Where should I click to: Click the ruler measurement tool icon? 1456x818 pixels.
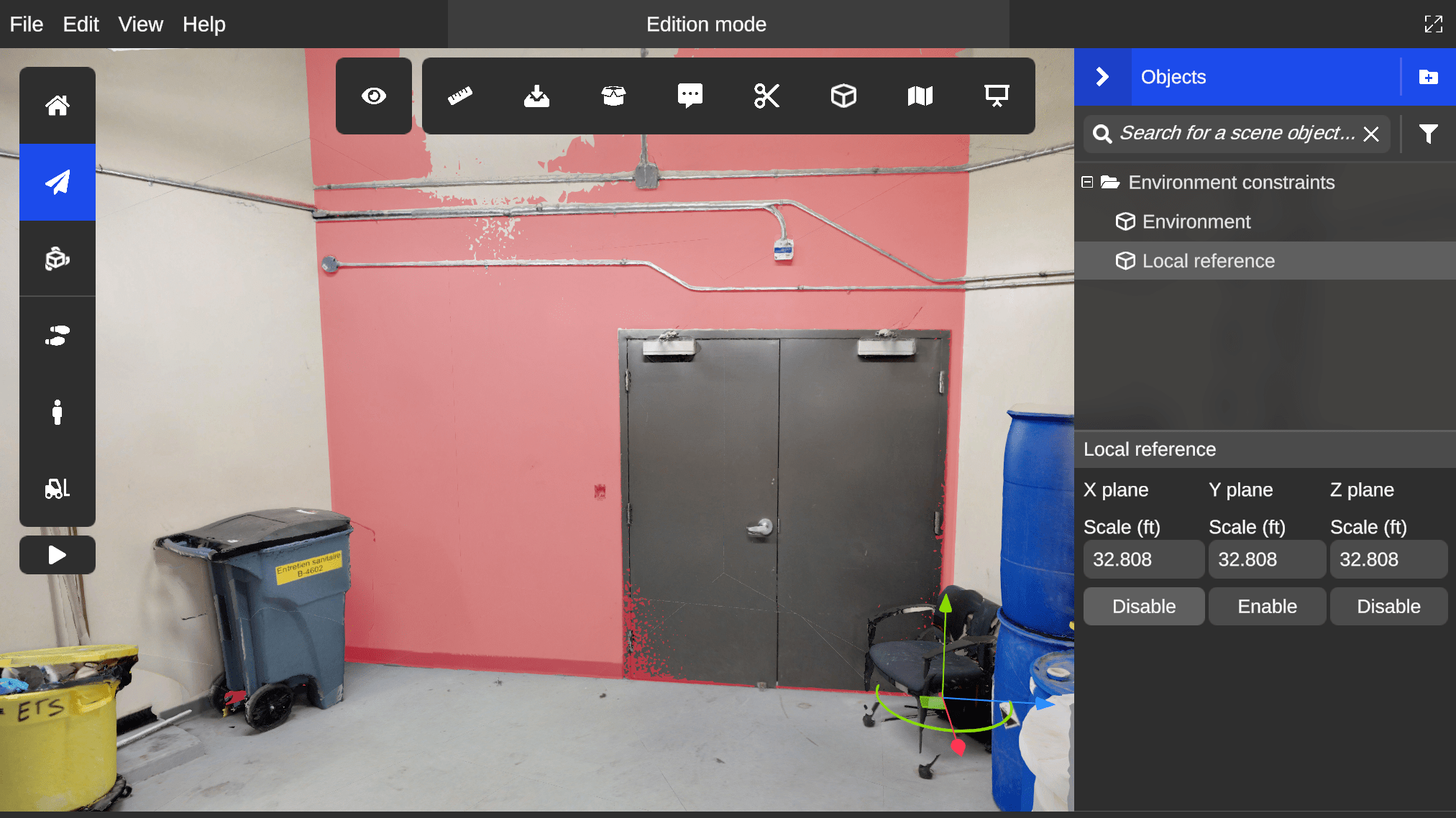(x=460, y=96)
